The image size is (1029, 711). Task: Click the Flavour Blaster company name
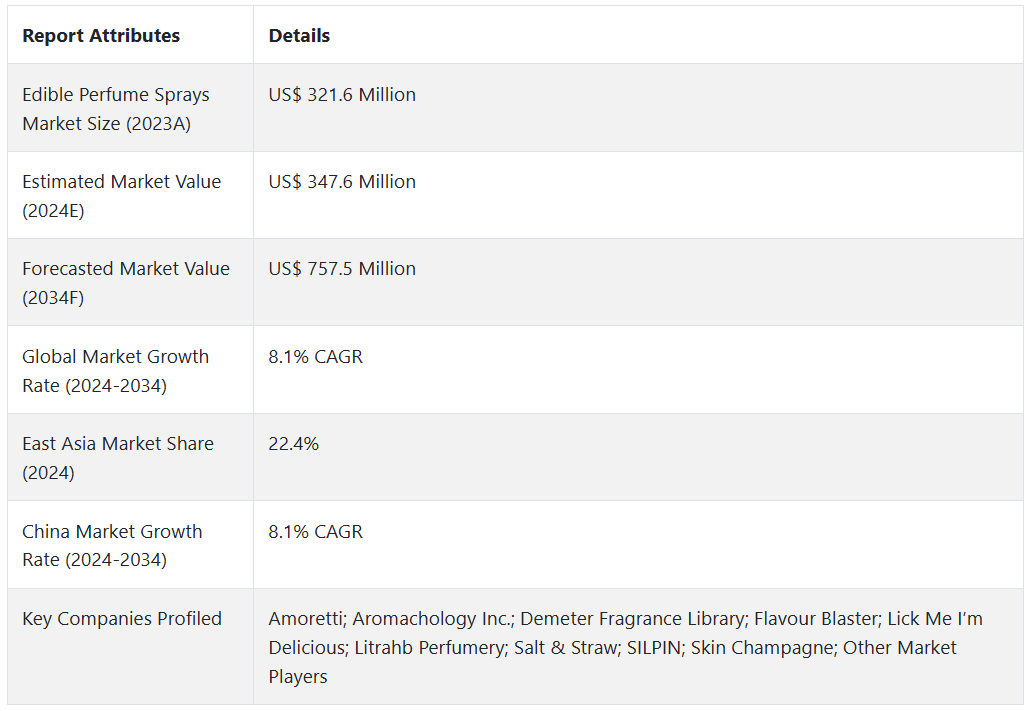[813, 619]
